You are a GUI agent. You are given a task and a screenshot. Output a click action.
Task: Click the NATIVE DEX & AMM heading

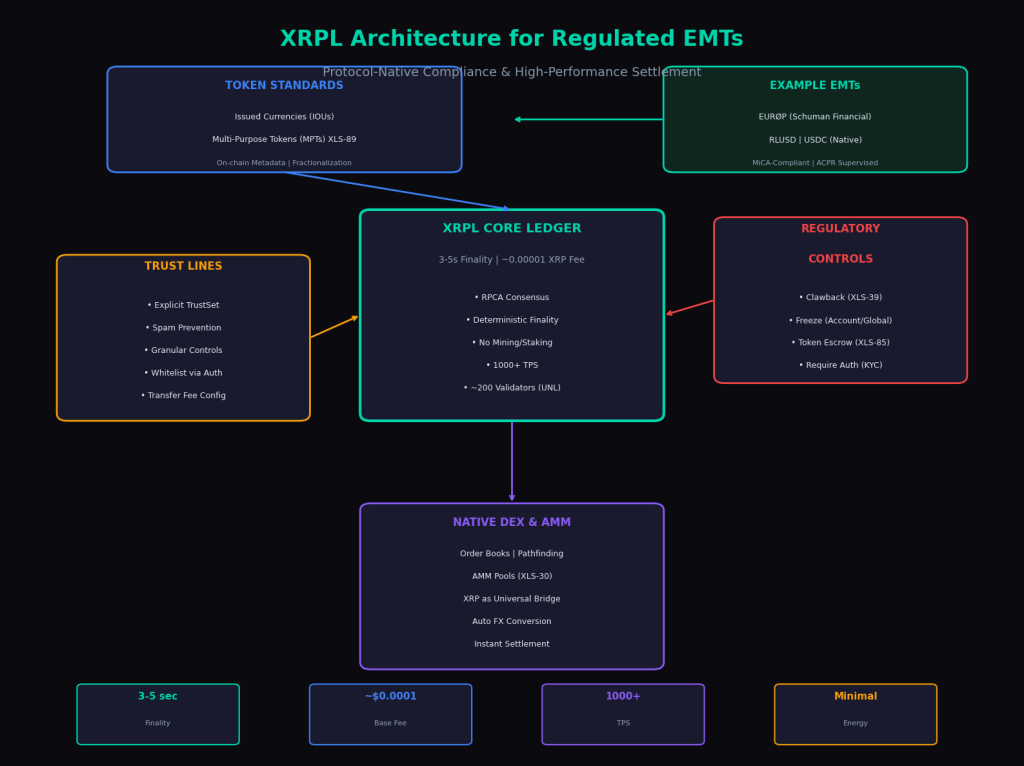pos(511,523)
